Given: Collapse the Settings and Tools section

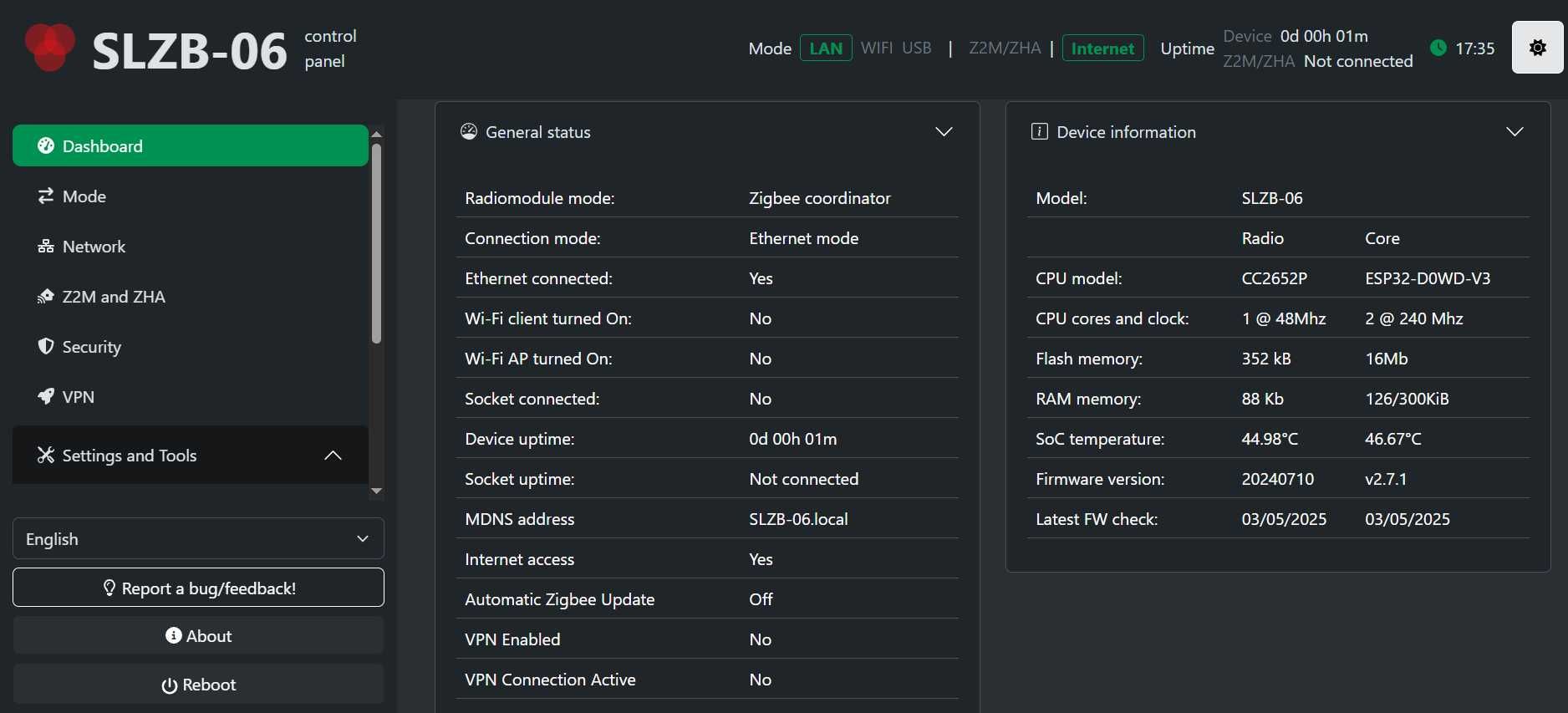Looking at the screenshot, I should pyautogui.click(x=191, y=455).
